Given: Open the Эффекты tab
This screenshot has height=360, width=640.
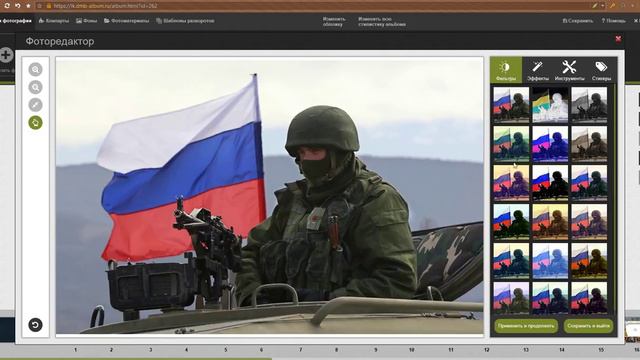Looking at the screenshot, I should click(538, 70).
